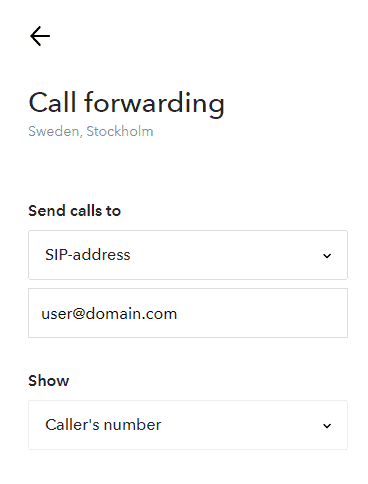Click the Send calls to label

pyautogui.click(x=74, y=211)
